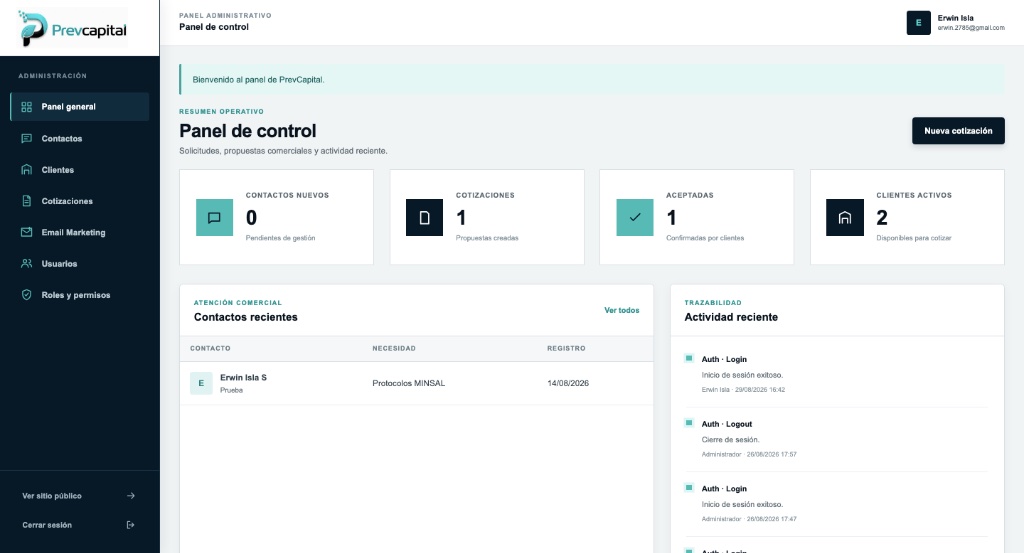
Task: Click the Aceptadas card checkmark icon
Action: 635,217
